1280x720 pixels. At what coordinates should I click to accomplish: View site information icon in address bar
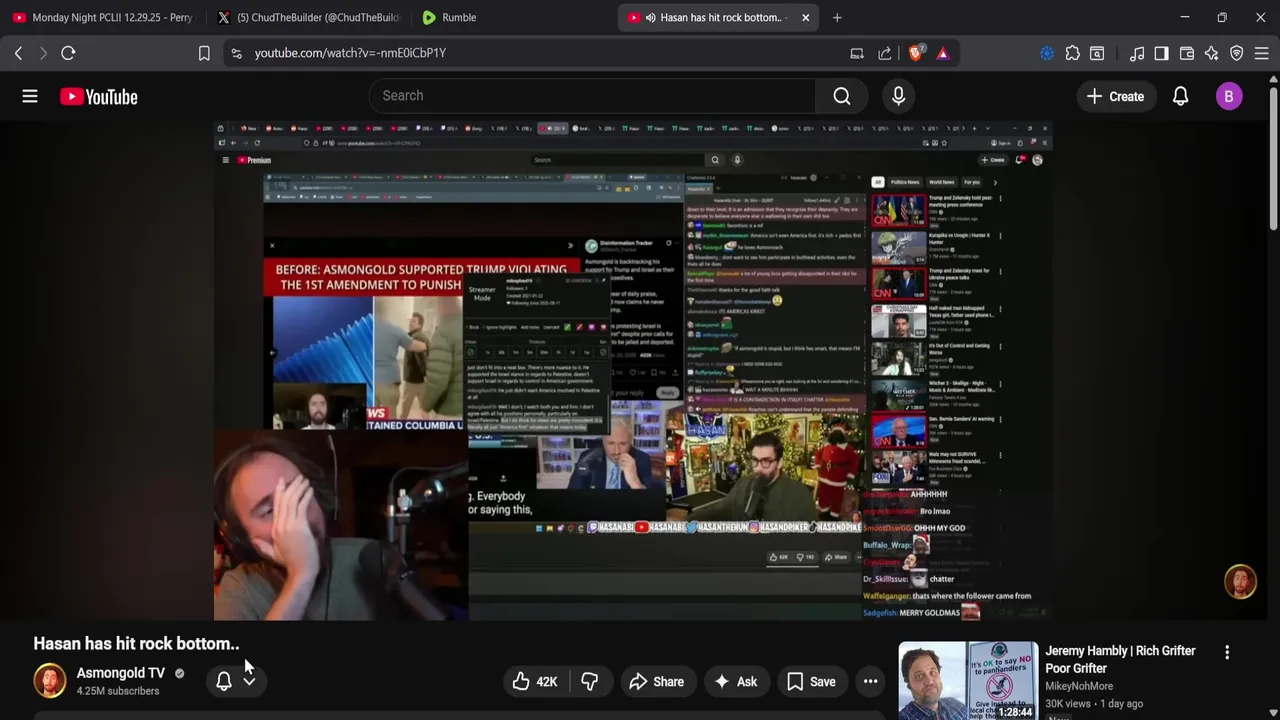[x=236, y=53]
